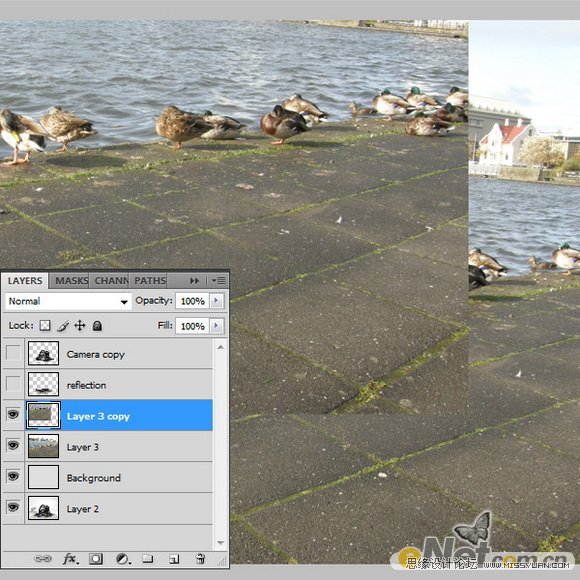The image size is (580, 580).
Task: Create new fill or adjustment layer
Action: pos(123,559)
